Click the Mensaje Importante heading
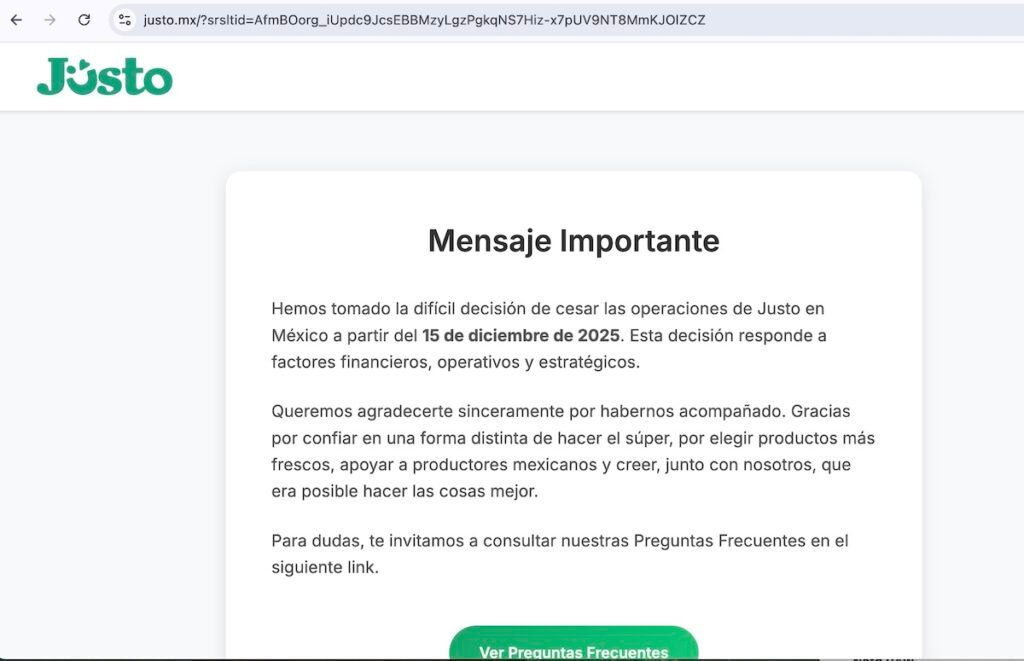This screenshot has height=661, width=1024. point(573,240)
